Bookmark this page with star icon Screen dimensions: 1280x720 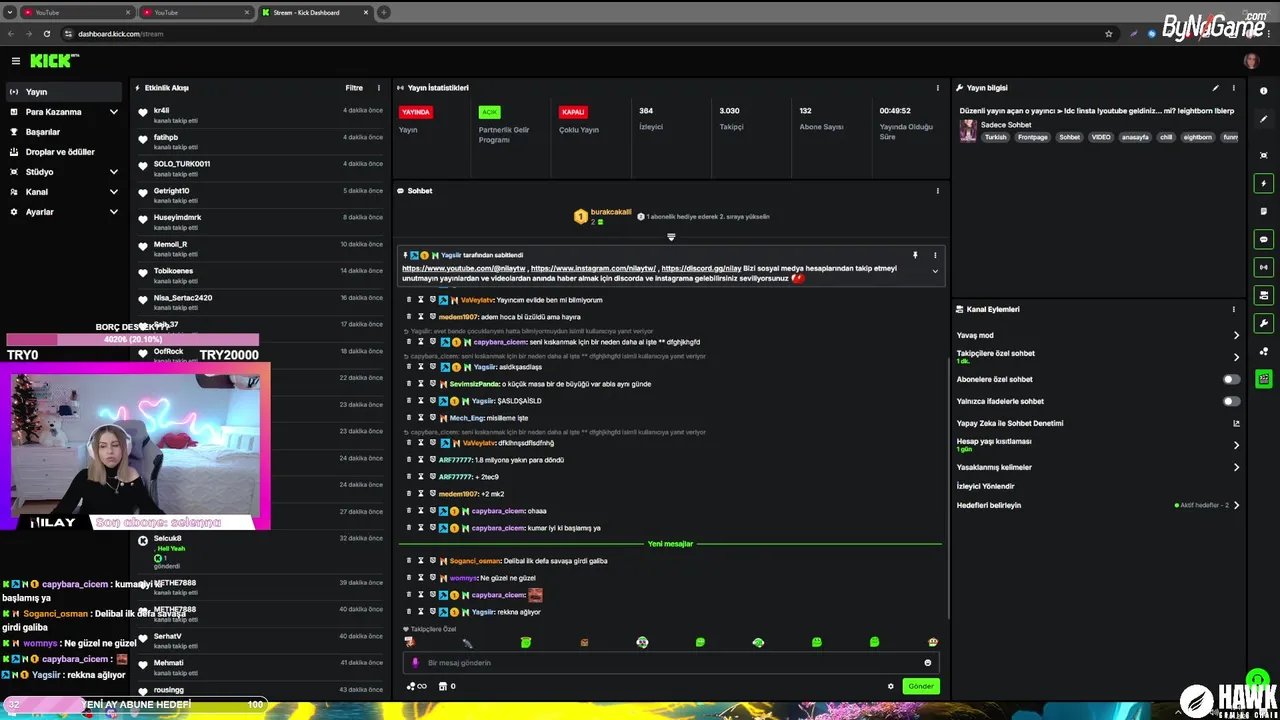1108,33
